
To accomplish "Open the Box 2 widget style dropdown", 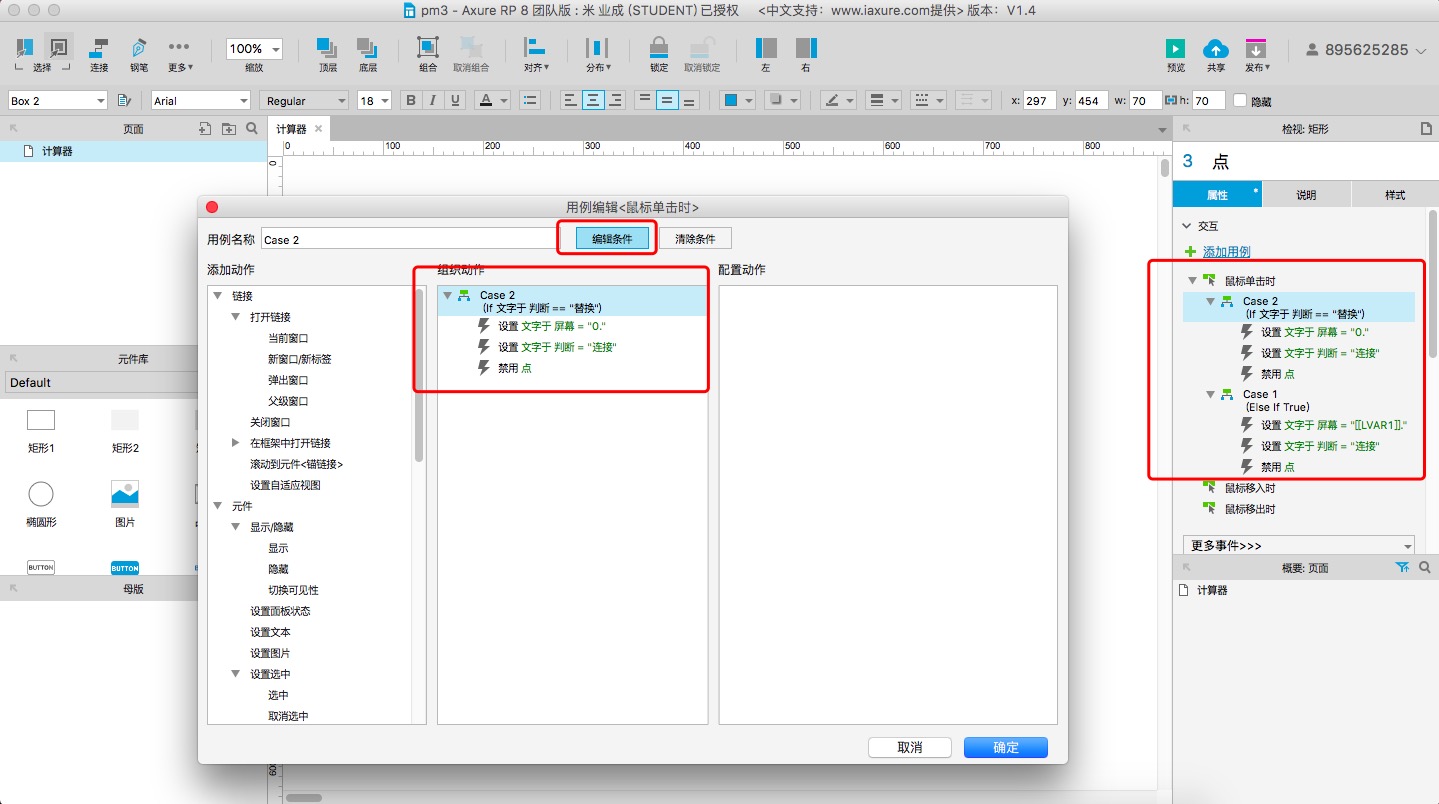I will click(x=57, y=100).
